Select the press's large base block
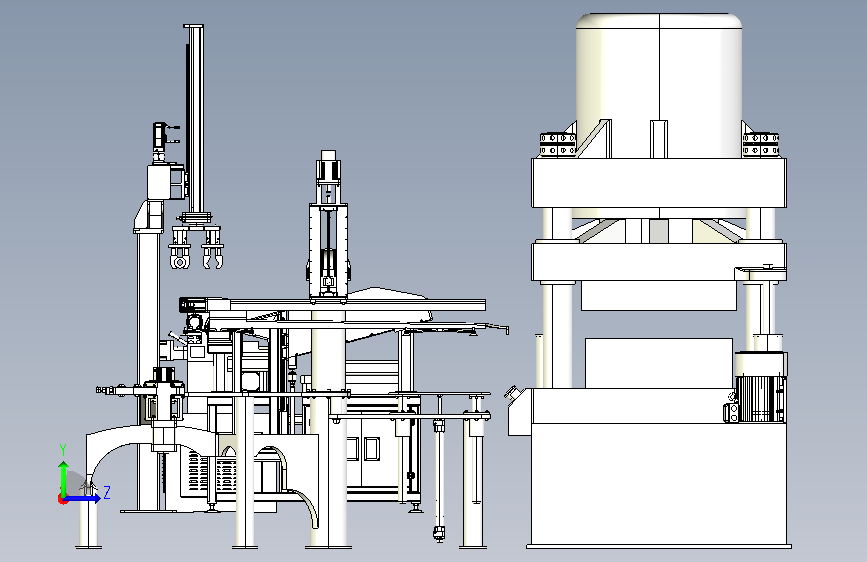867x562 pixels. point(659,485)
